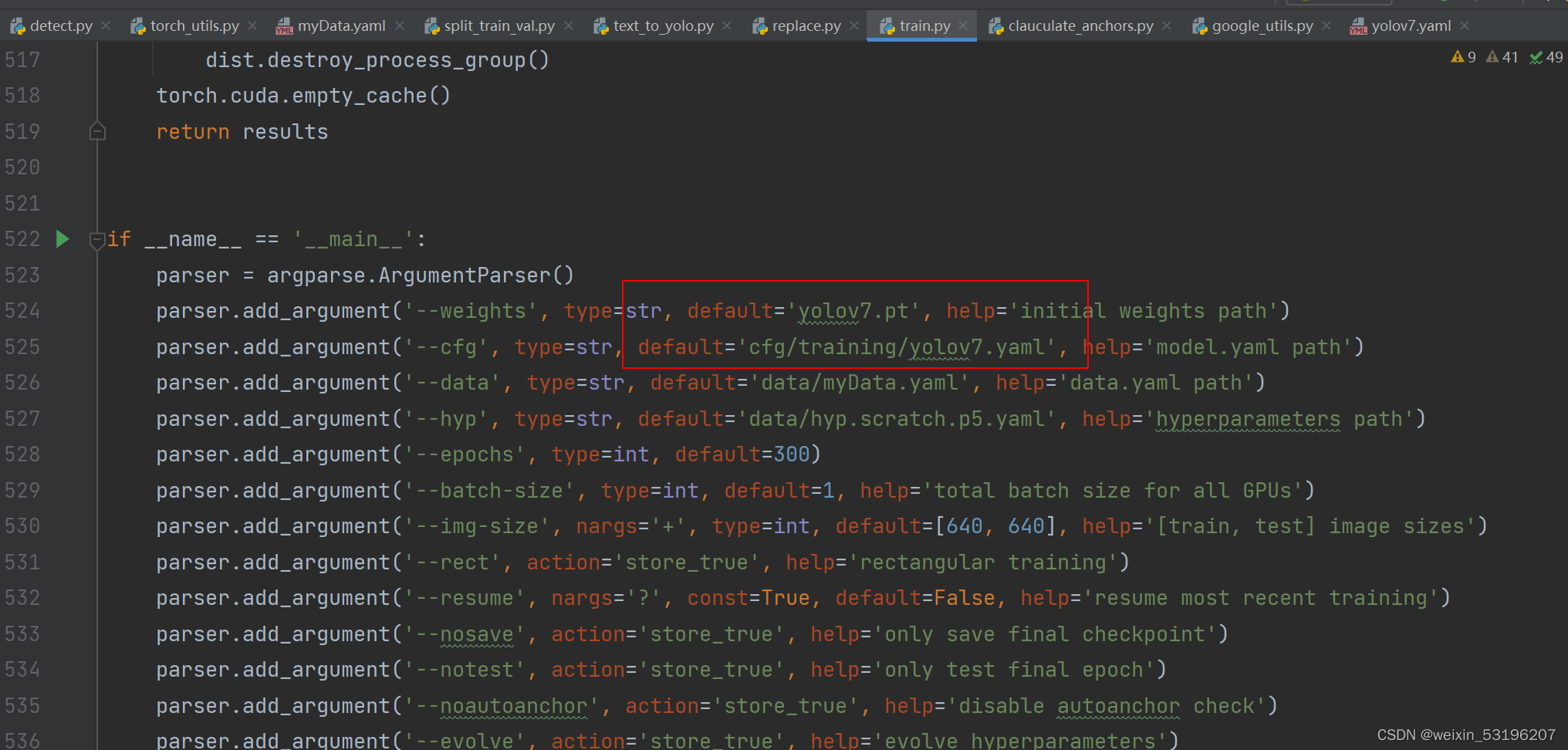This screenshot has width=1568, height=750.
Task: Close the google_utils.py tab
Action: pyautogui.click(x=1326, y=25)
